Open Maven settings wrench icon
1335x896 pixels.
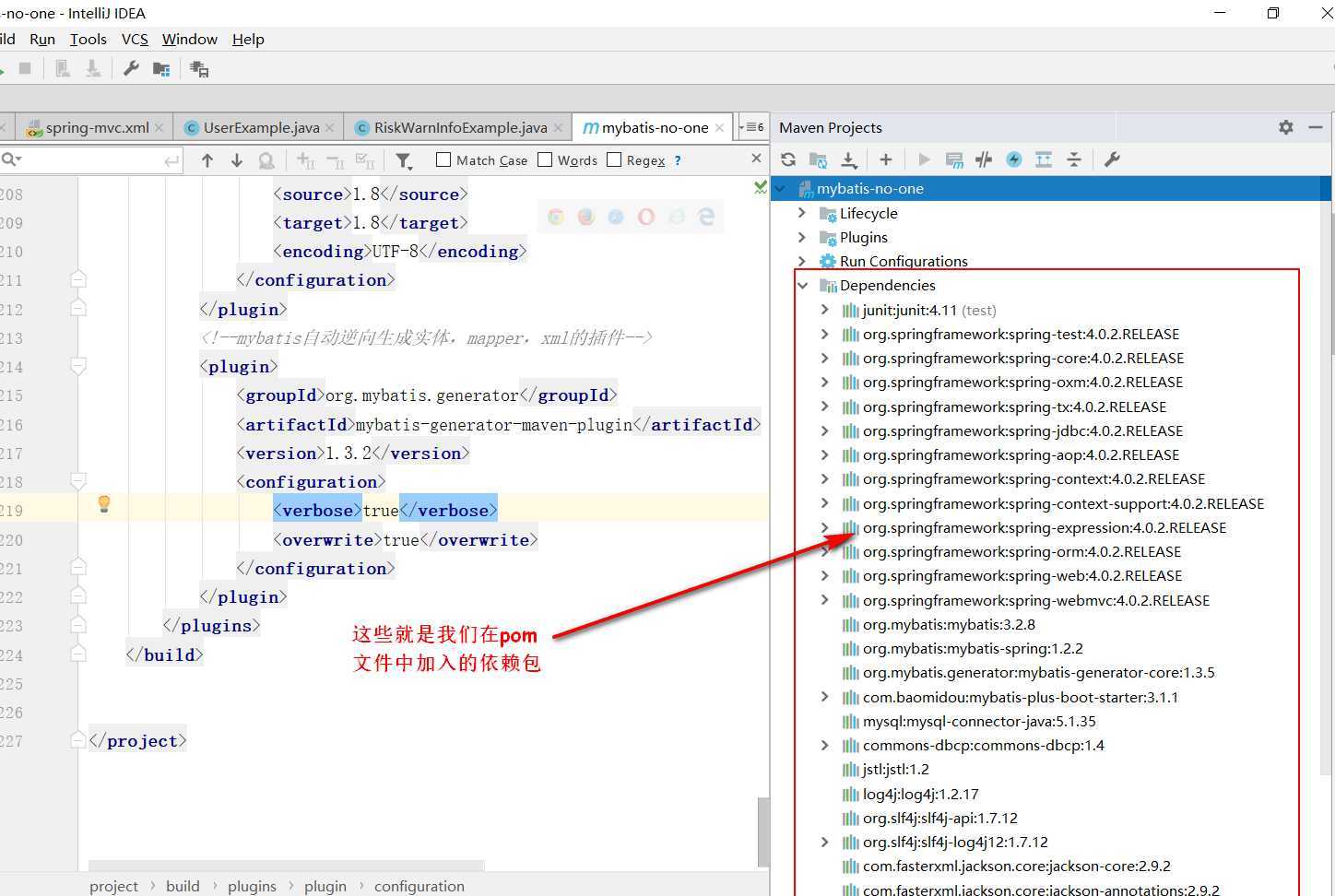click(1112, 159)
